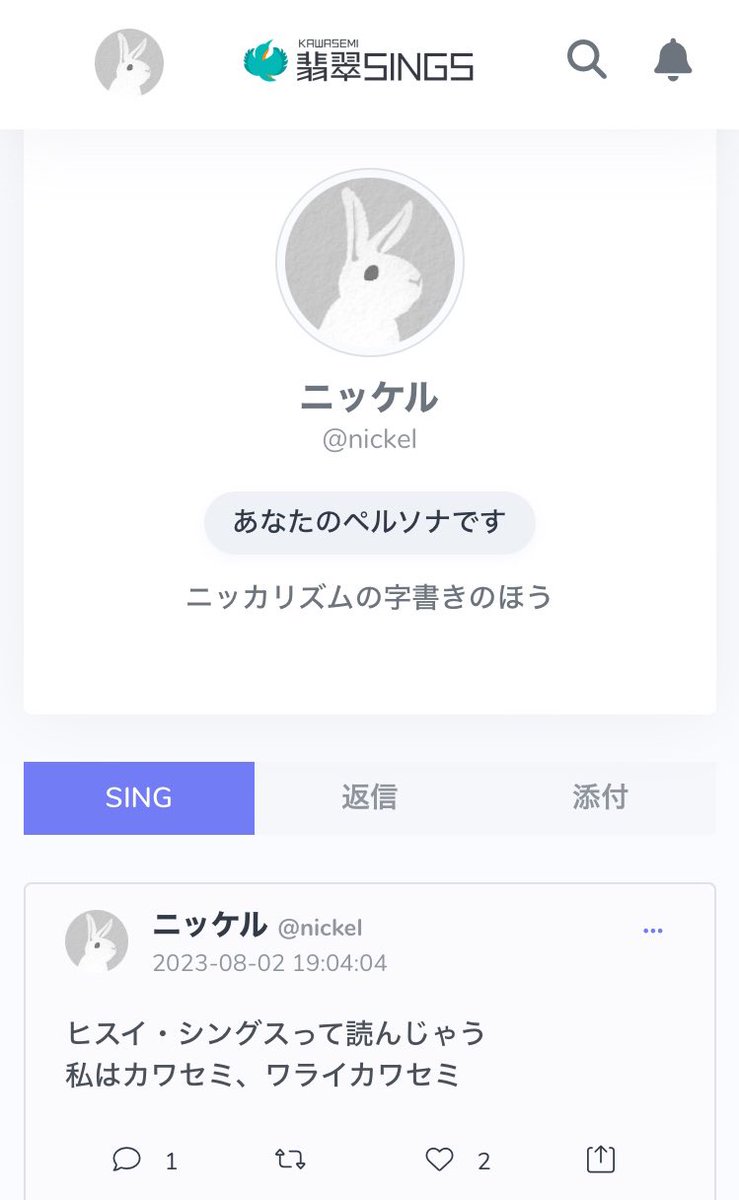This screenshot has height=1200, width=739.
Task: Click the post text about ヒスイ・シングス
Action: 275,1053
